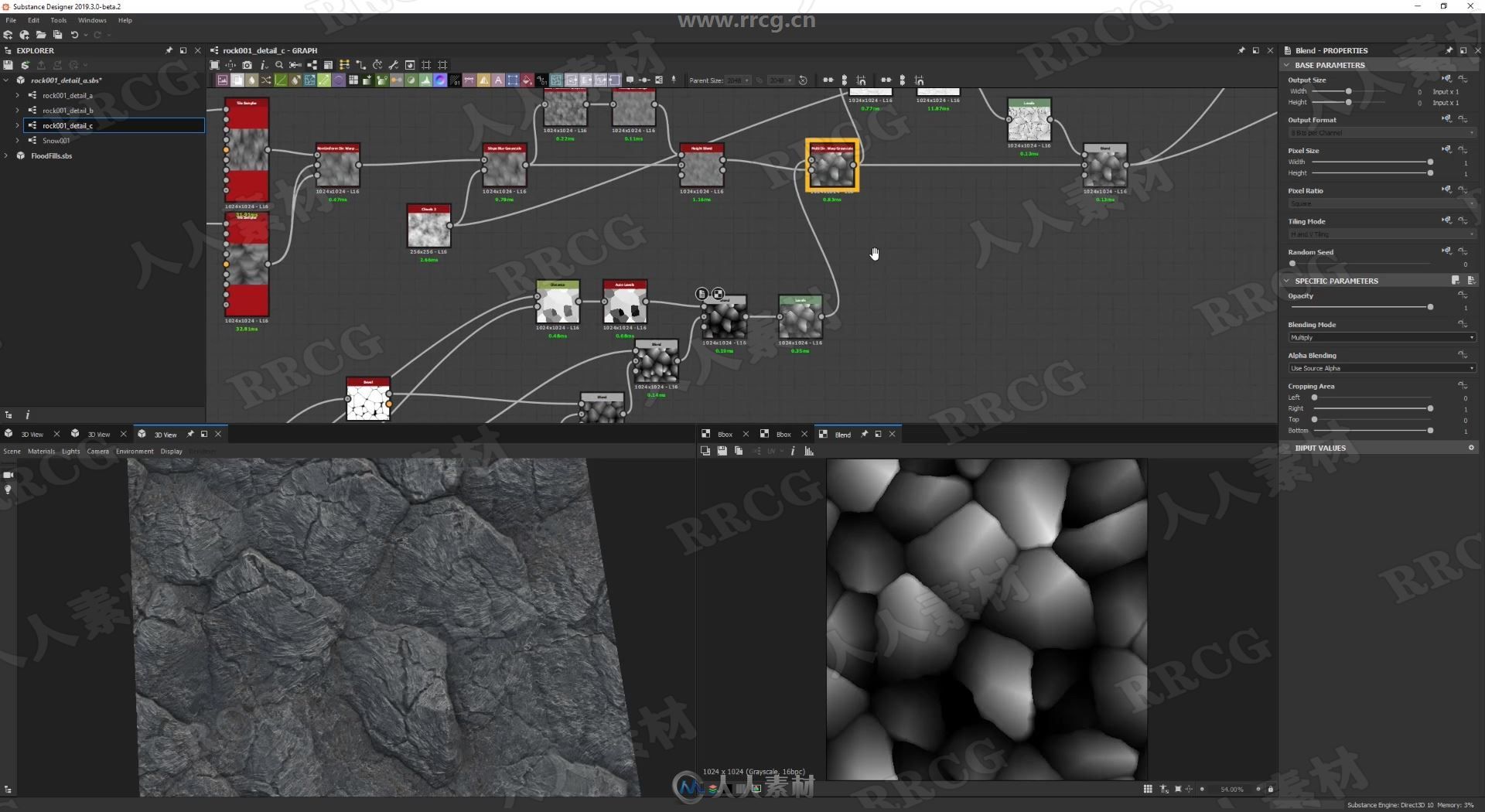Open the Blending Mode dropdown

(1381, 337)
